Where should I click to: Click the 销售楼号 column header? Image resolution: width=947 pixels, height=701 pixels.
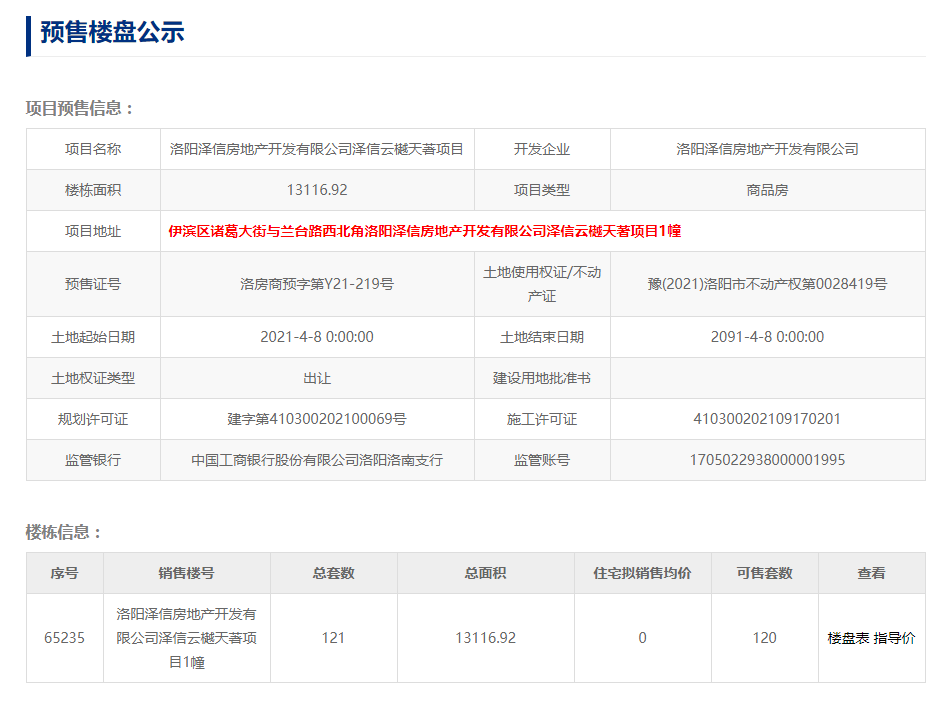(187, 573)
